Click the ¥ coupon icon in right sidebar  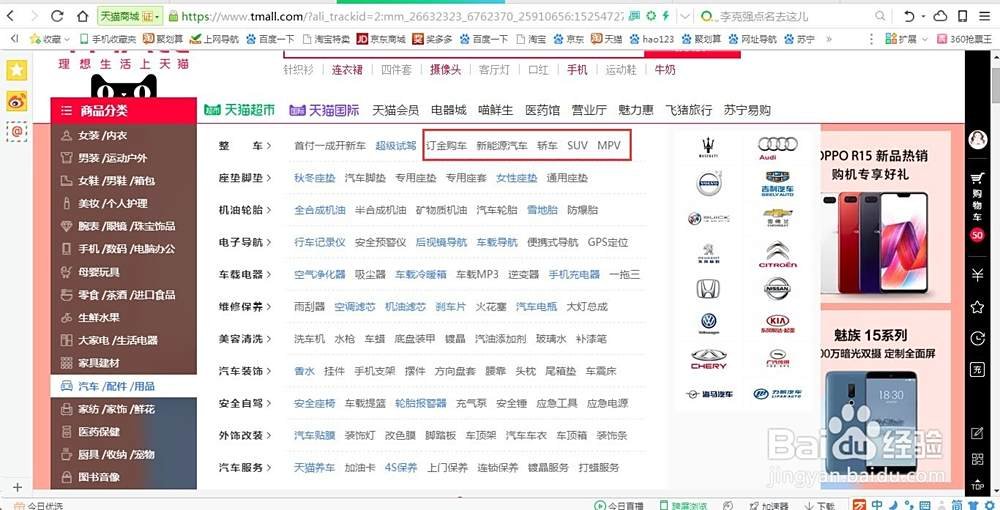[977, 275]
